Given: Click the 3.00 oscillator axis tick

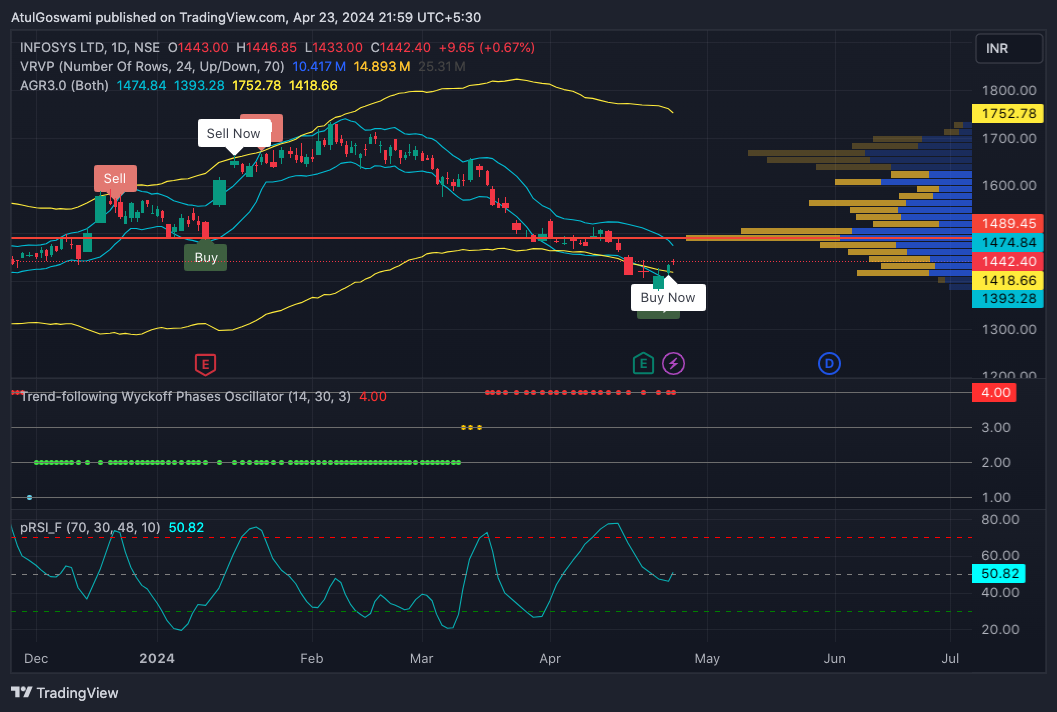Looking at the screenshot, I should coord(996,427).
